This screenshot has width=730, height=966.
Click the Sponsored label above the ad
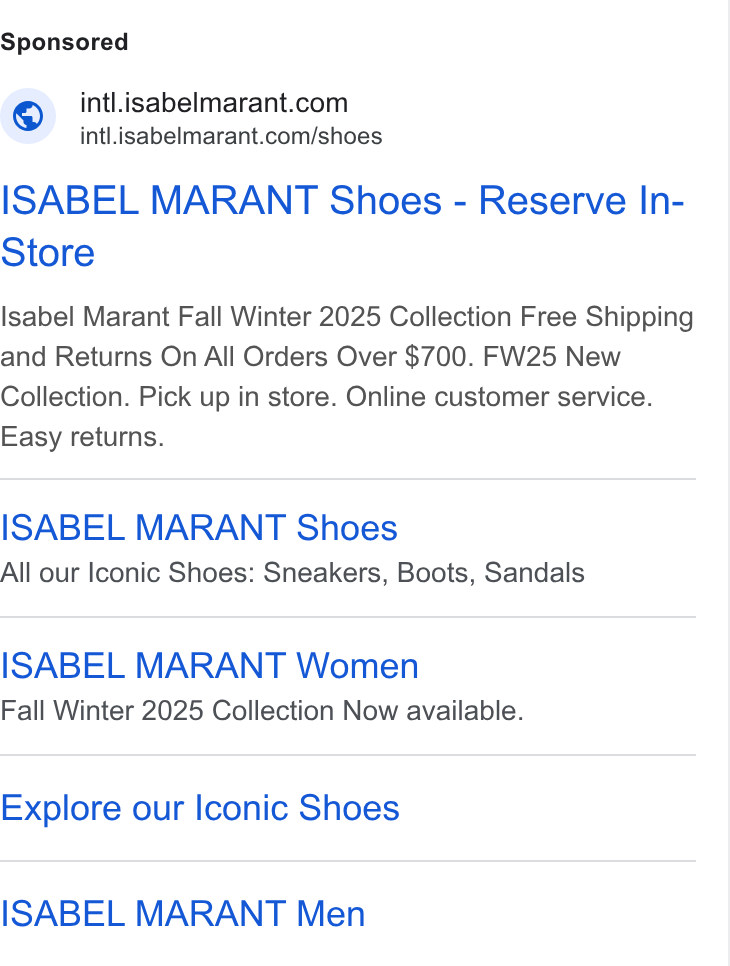coord(64,43)
